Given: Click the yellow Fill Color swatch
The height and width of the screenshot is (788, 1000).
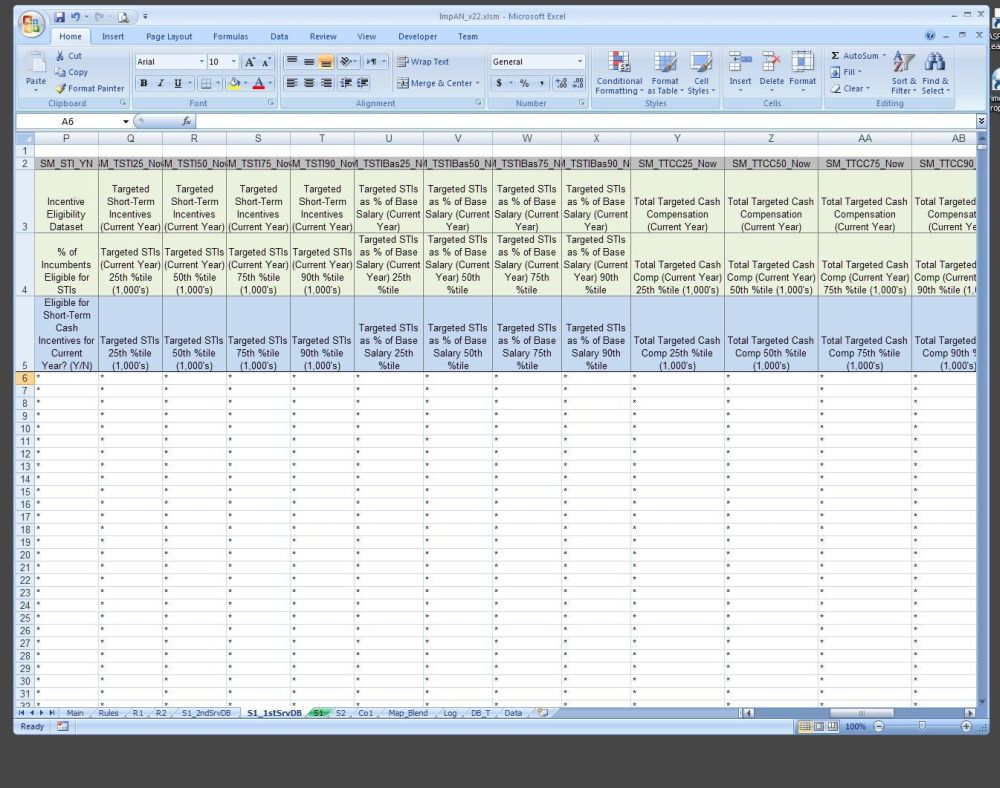Looking at the screenshot, I should tap(234, 84).
